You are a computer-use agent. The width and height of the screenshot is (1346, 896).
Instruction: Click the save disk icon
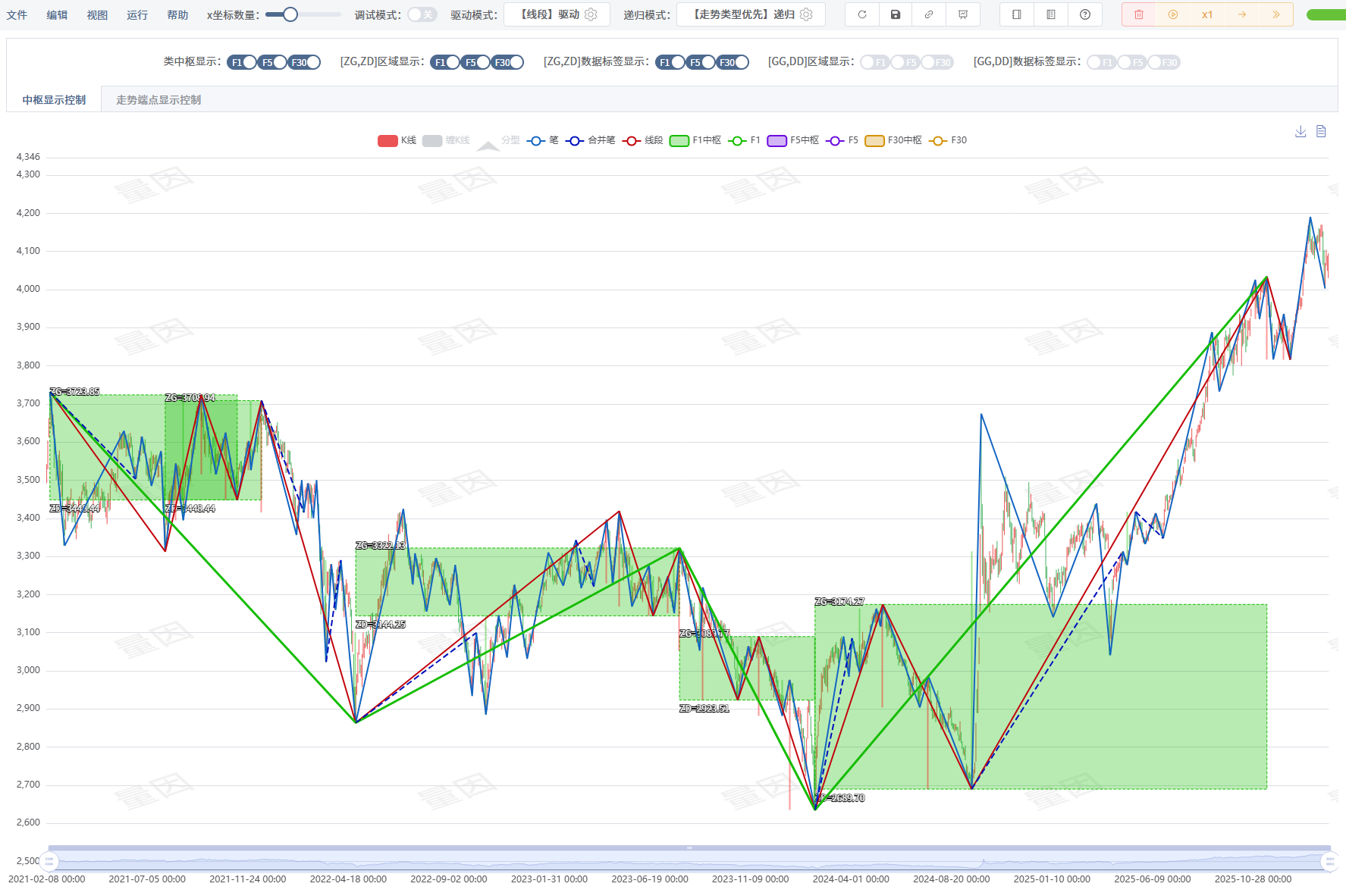click(x=896, y=14)
